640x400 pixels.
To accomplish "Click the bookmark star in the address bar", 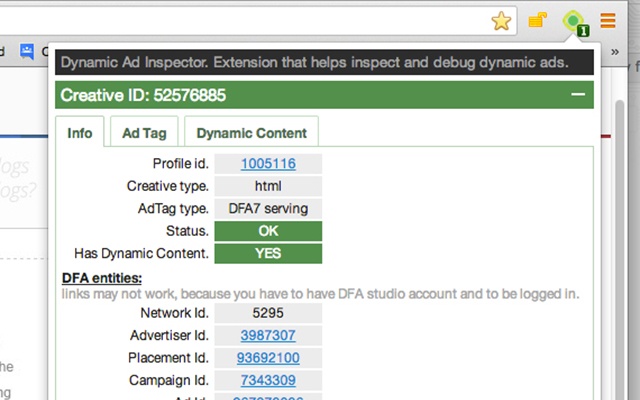I will tap(501, 20).
